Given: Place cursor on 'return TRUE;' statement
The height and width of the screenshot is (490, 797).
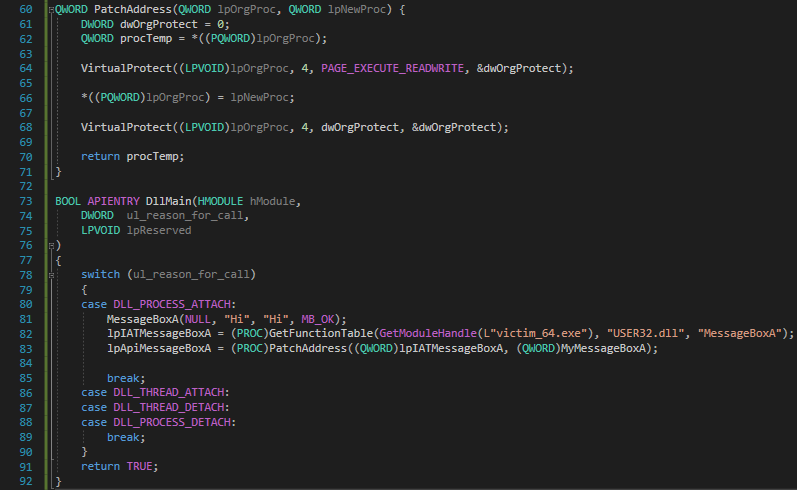Looking at the screenshot, I should point(119,466).
